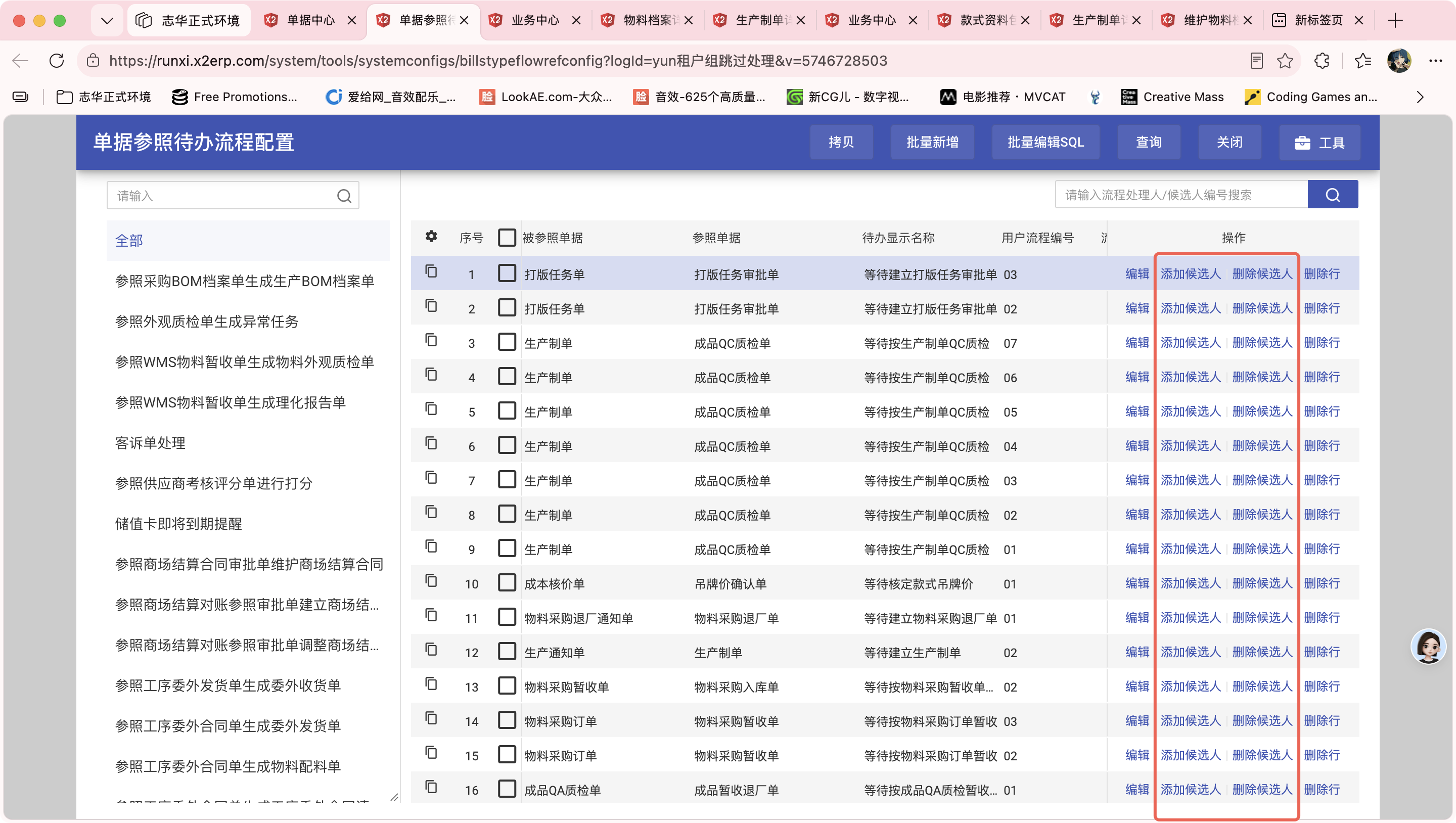
Task: Select 储值卡即将到期提醒 in left list
Action: tap(178, 524)
